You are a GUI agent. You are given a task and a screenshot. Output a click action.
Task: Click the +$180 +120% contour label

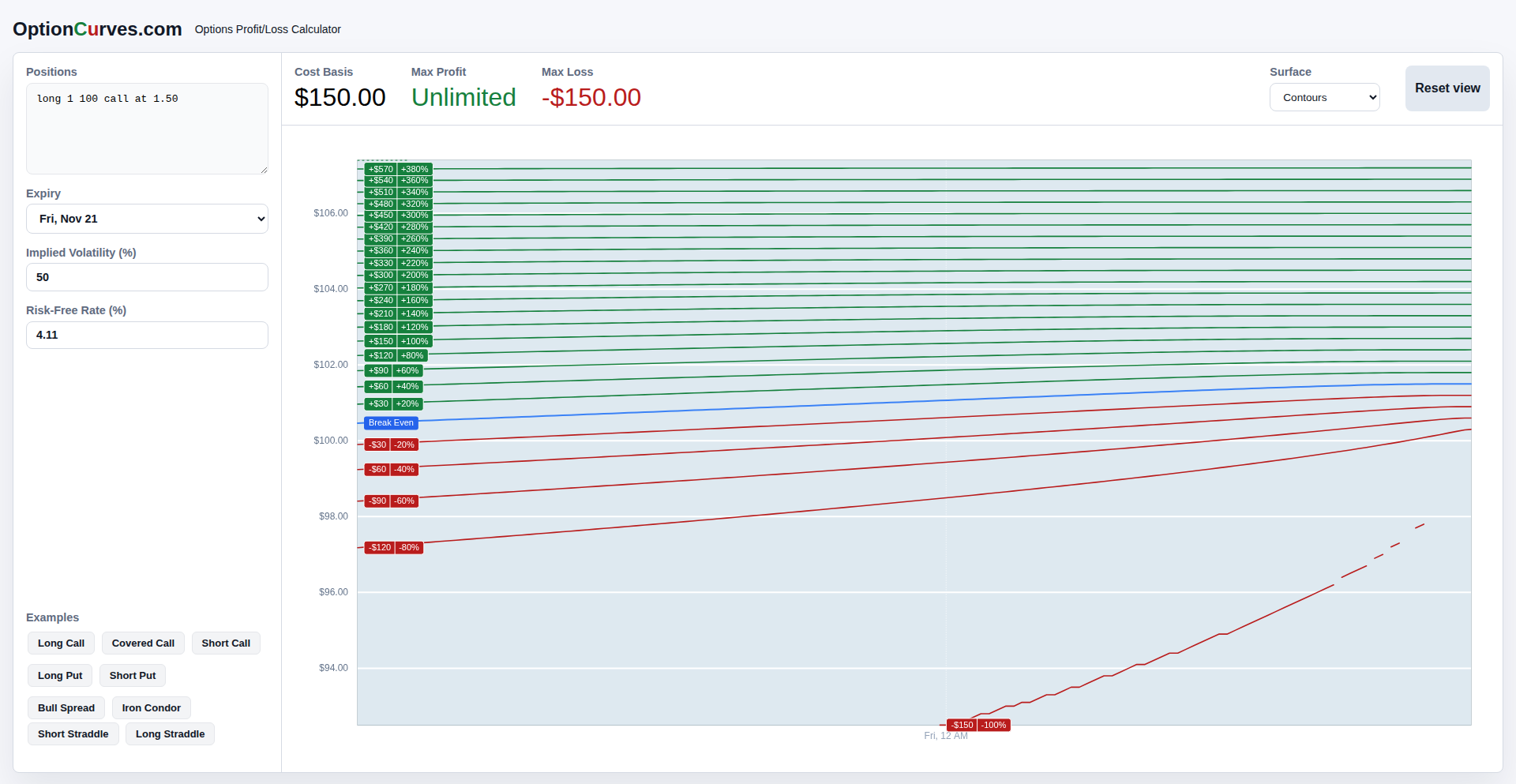[398, 328]
